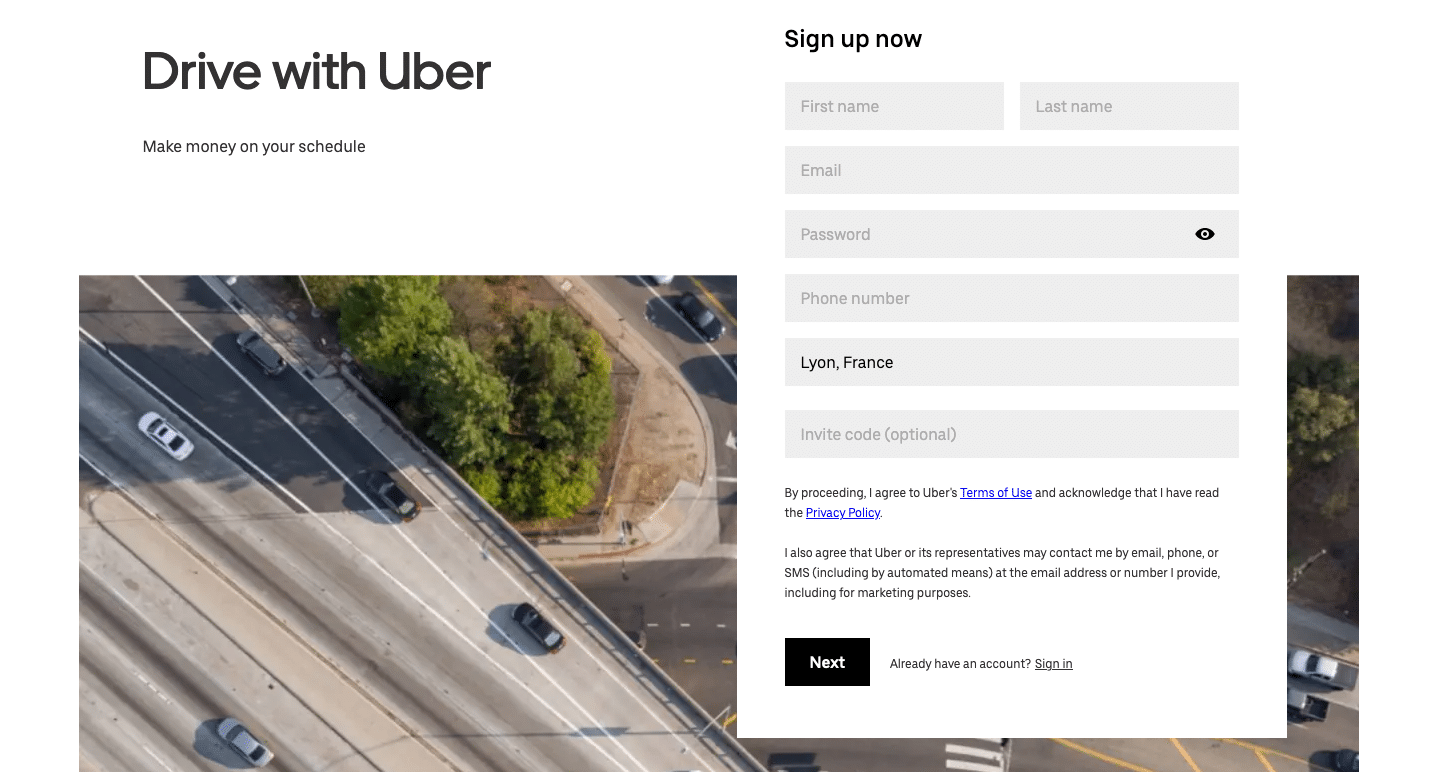Focus the First name field
This screenshot has width=1436, height=772.
click(x=894, y=106)
